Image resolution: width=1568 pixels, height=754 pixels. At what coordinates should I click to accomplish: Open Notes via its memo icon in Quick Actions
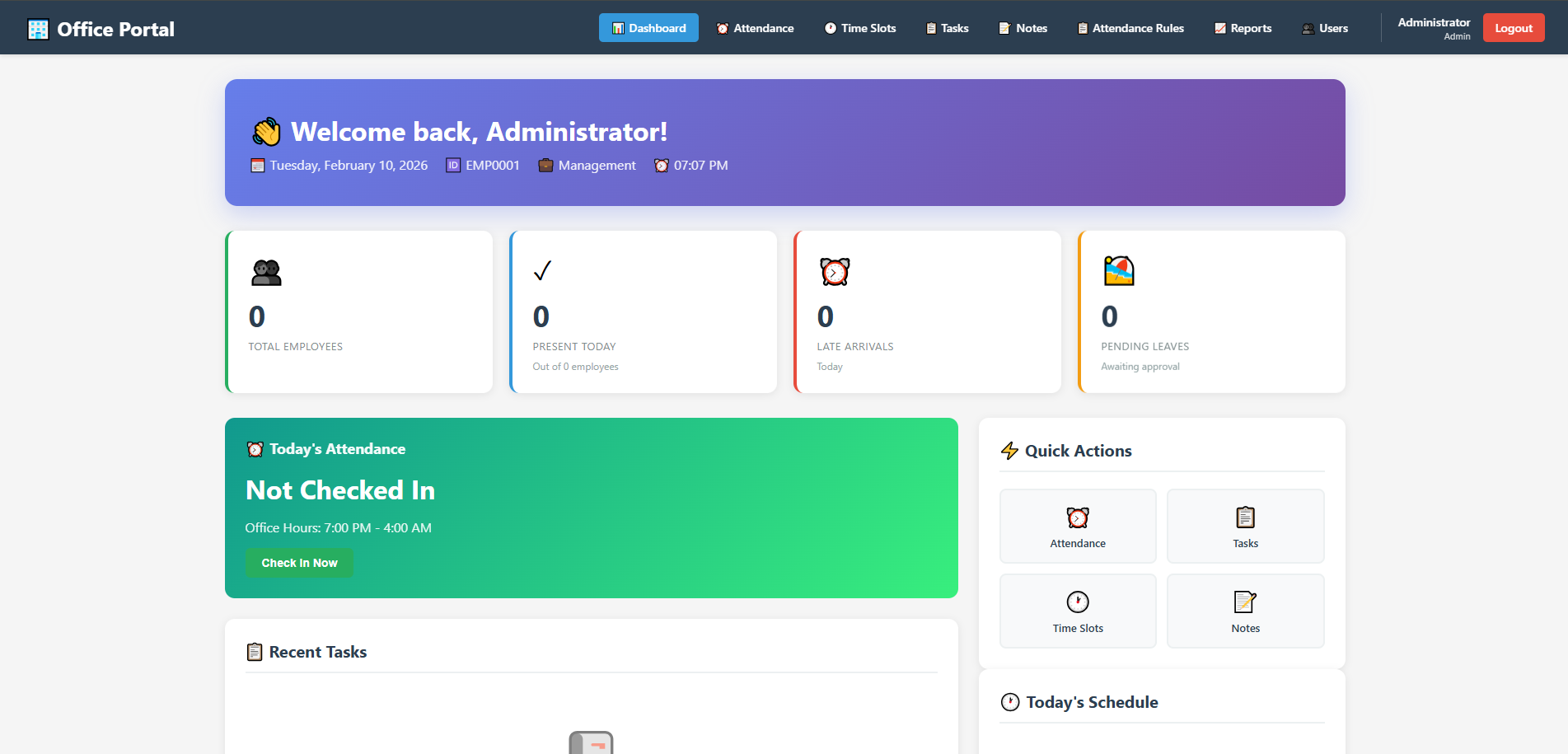1245,603
